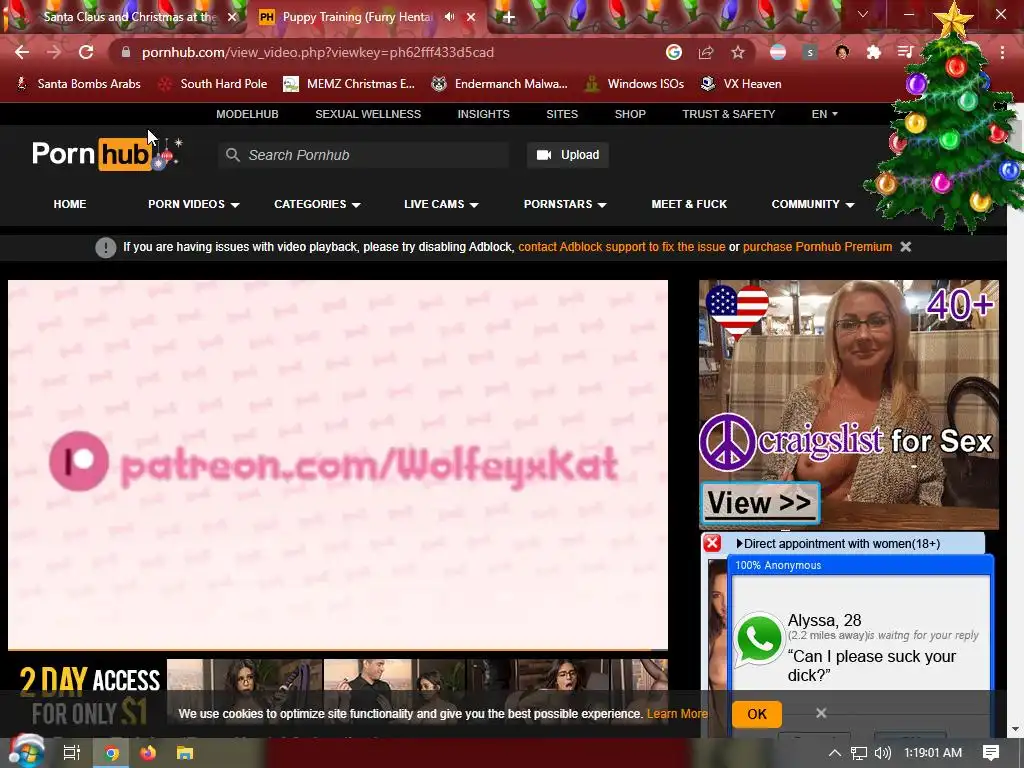Image resolution: width=1024 pixels, height=768 pixels.
Task: Open the South Hard Pole bookmark
Action: pos(214,84)
